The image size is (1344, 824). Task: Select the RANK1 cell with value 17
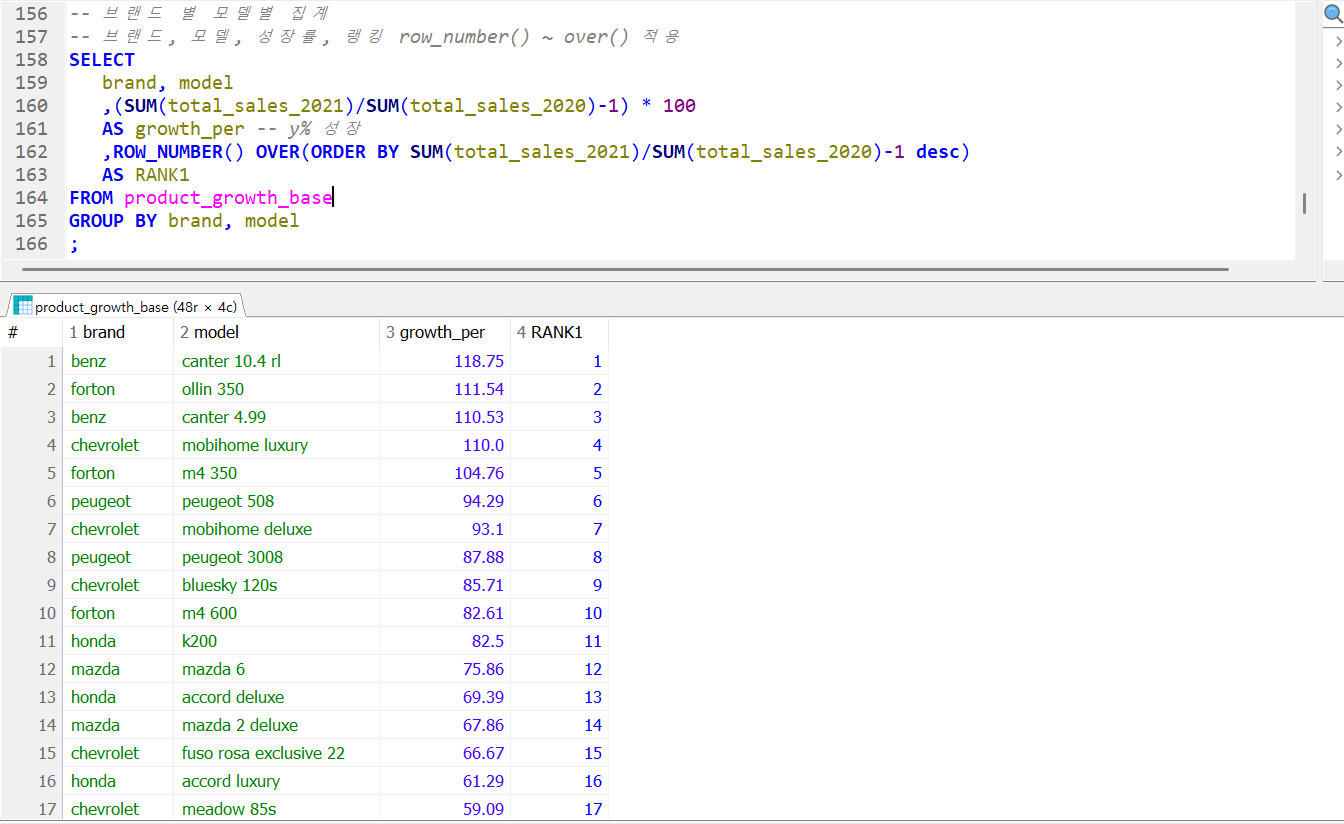click(559, 809)
